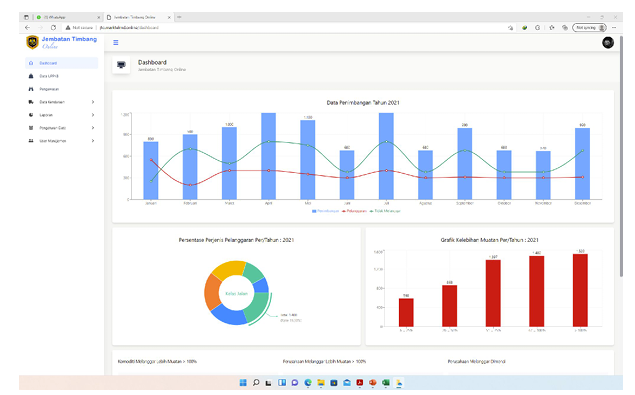This screenshot has height=395, width=635.
Task: Click the browser address bar URL
Action: (x=130, y=28)
